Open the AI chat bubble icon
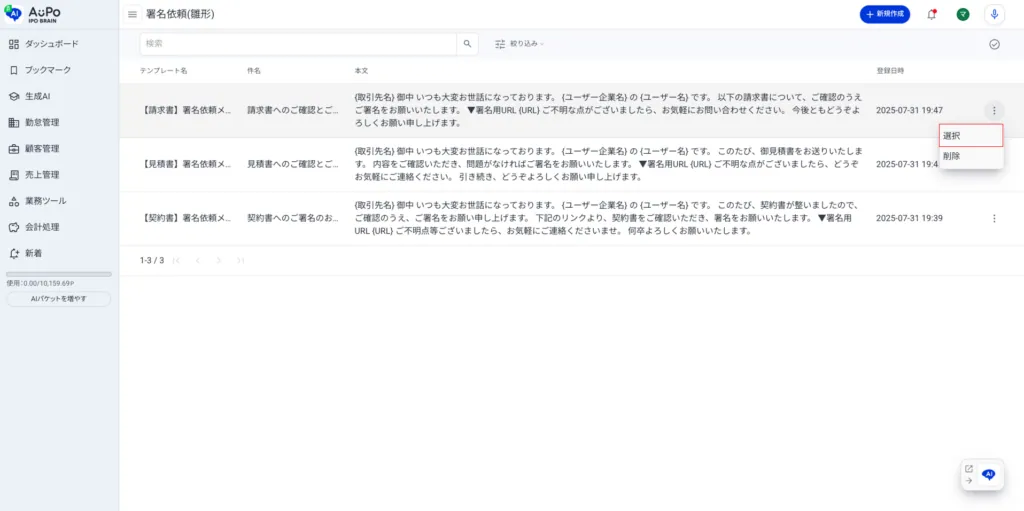Image resolution: width=1024 pixels, height=511 pixels. [x=989, y=474]
